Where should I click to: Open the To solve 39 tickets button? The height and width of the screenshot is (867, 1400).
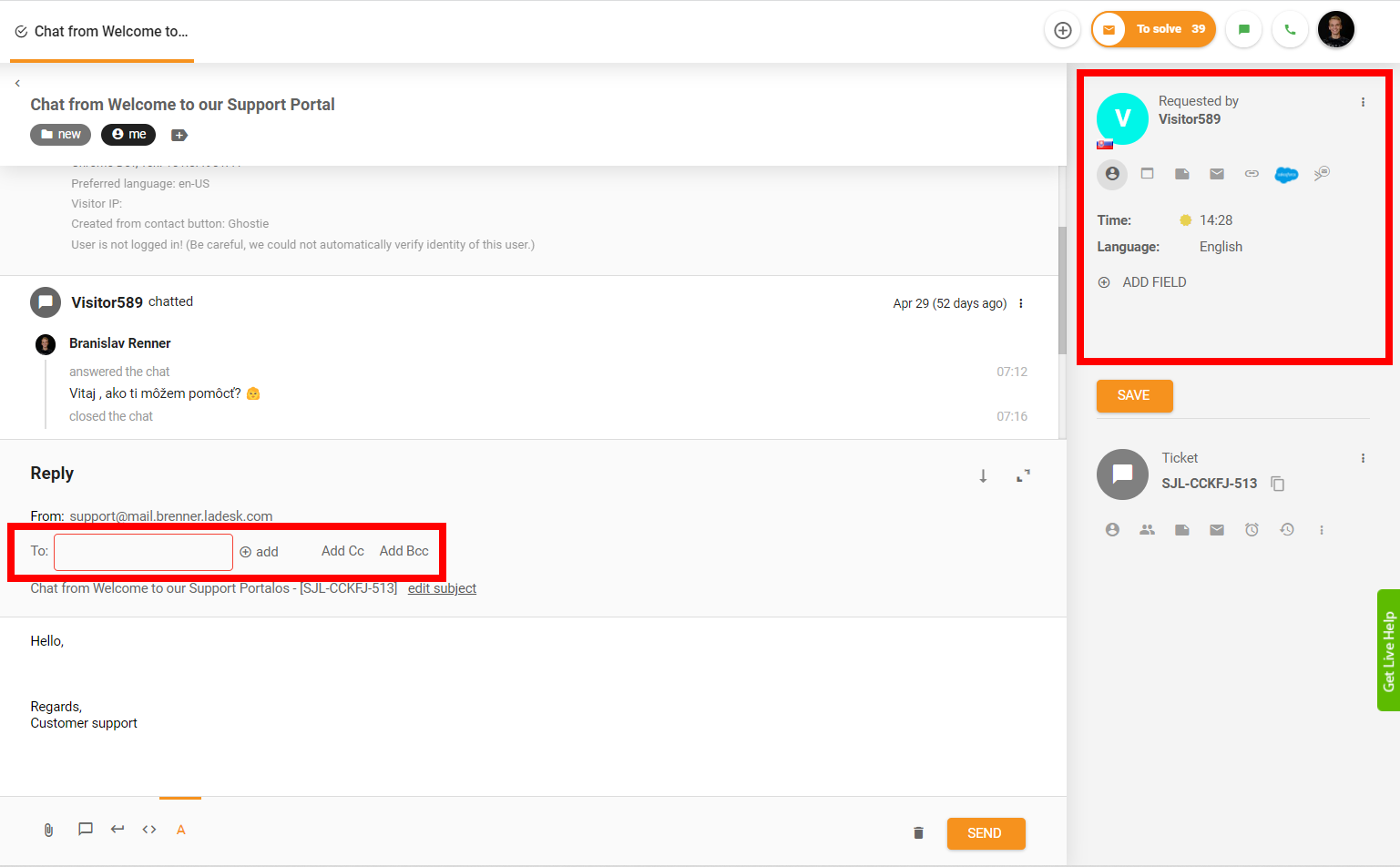click(1154, 30)
